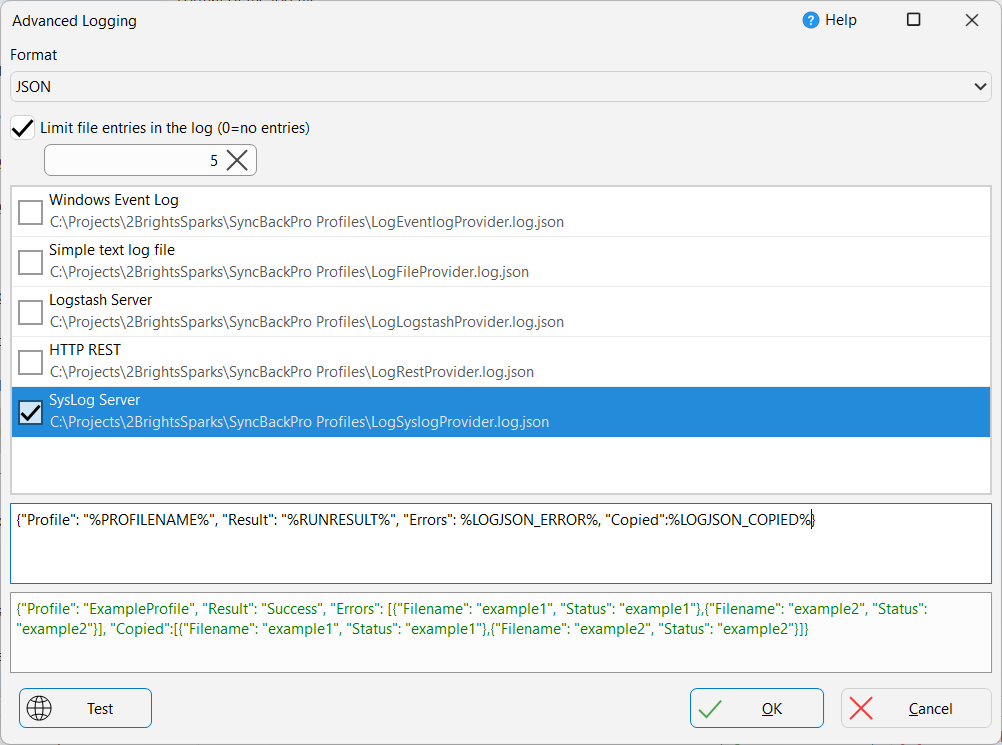
Task: Click Cancel to discard changes
Action: [916, 708]
